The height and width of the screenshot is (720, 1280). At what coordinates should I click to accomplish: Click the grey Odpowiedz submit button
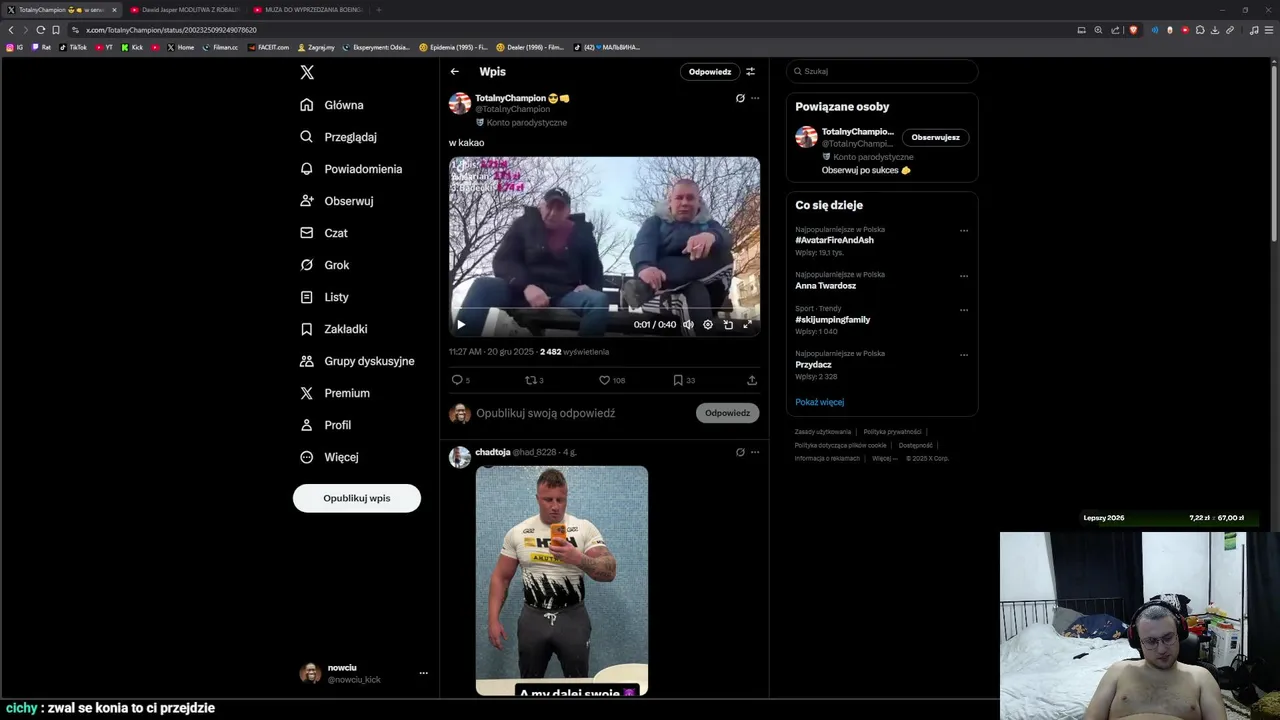(x=727, y=413)
